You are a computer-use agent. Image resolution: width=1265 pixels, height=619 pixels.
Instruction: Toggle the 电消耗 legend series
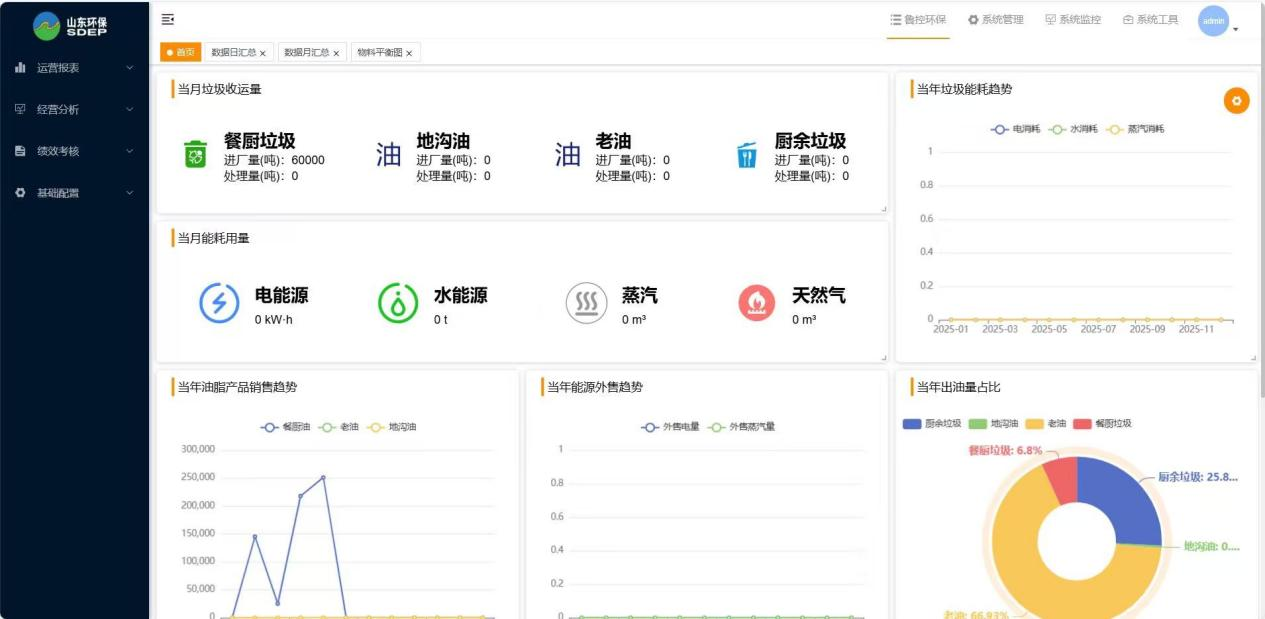(x=1016, y=129)
